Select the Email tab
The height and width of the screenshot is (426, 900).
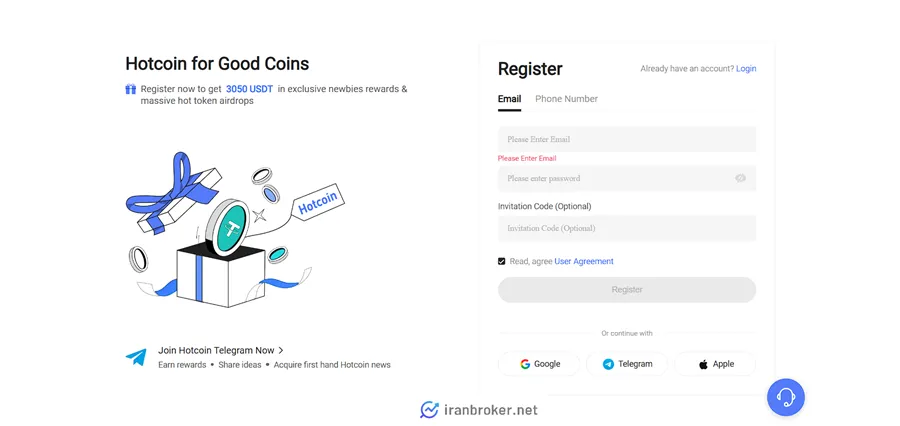click(x=510, y=99)
